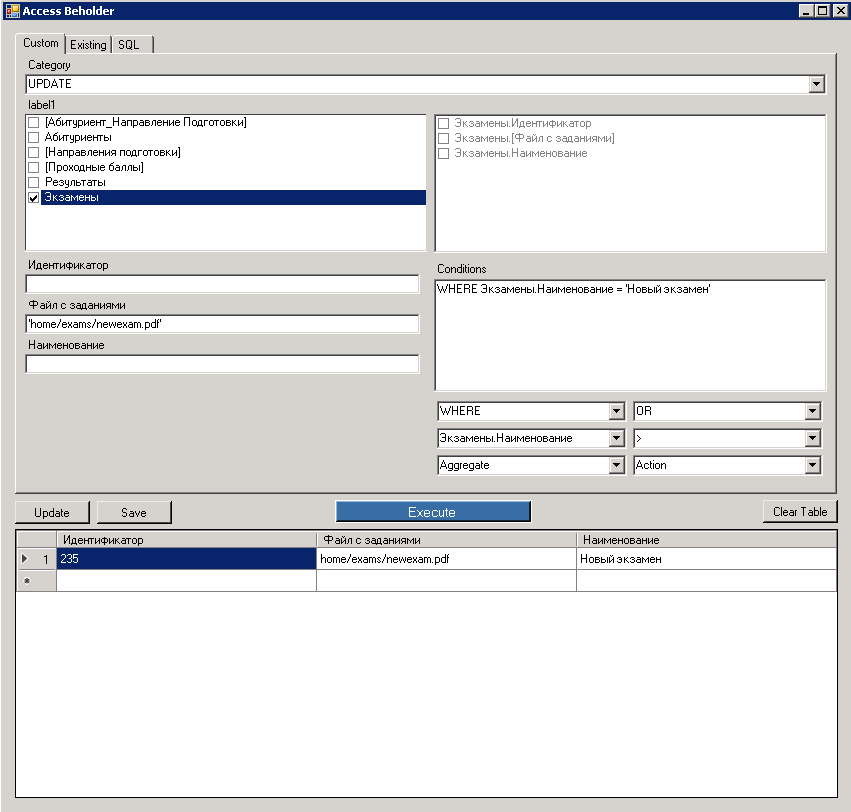Enable the Результаты checkbox

[x=33, y=181]
